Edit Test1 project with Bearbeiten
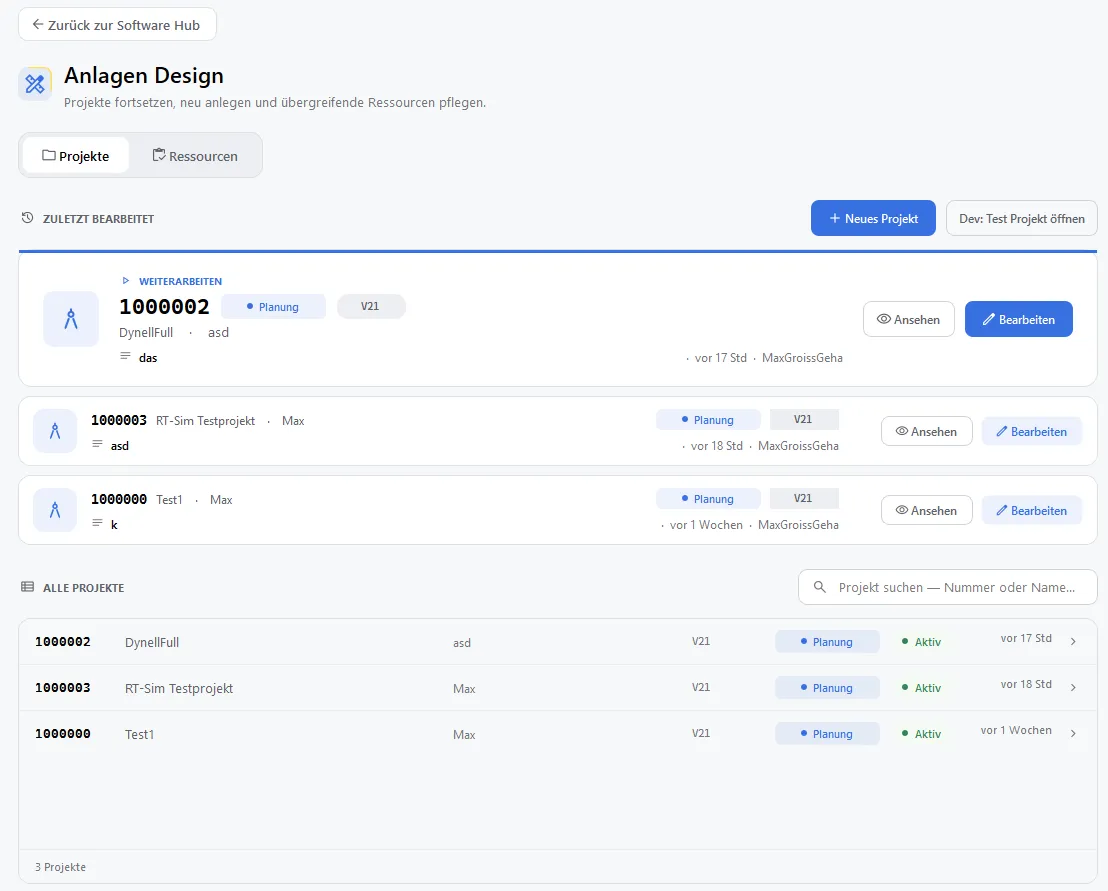Image resolution: width=1108 pixels, height=891 pixels. [x=1032, y=510]
